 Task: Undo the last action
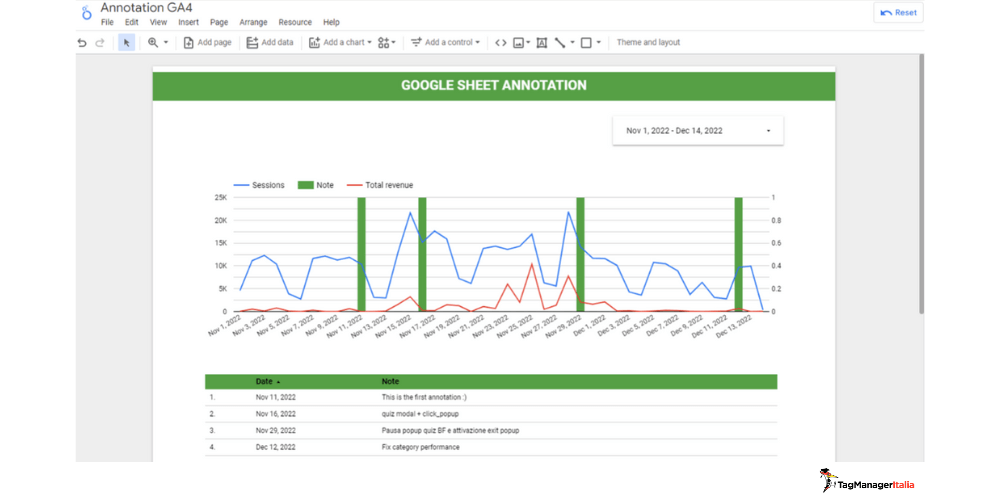tap(82, 43)
